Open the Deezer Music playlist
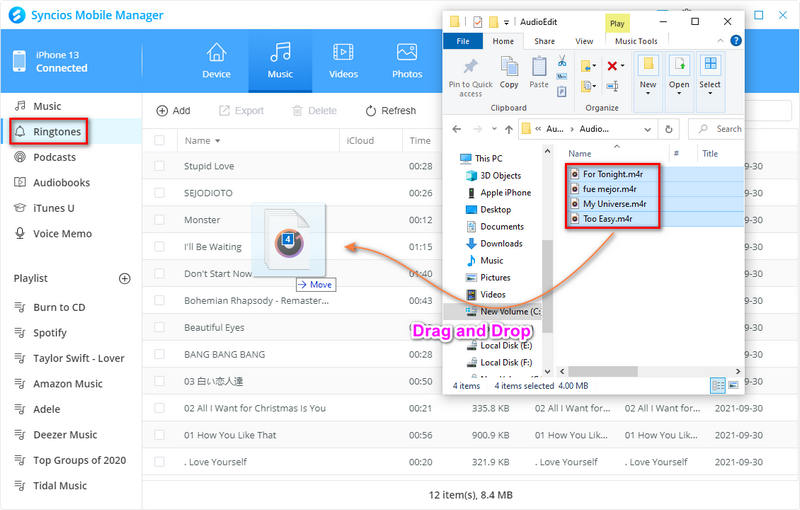The image size is (800, 510). [x=65, y=435]
